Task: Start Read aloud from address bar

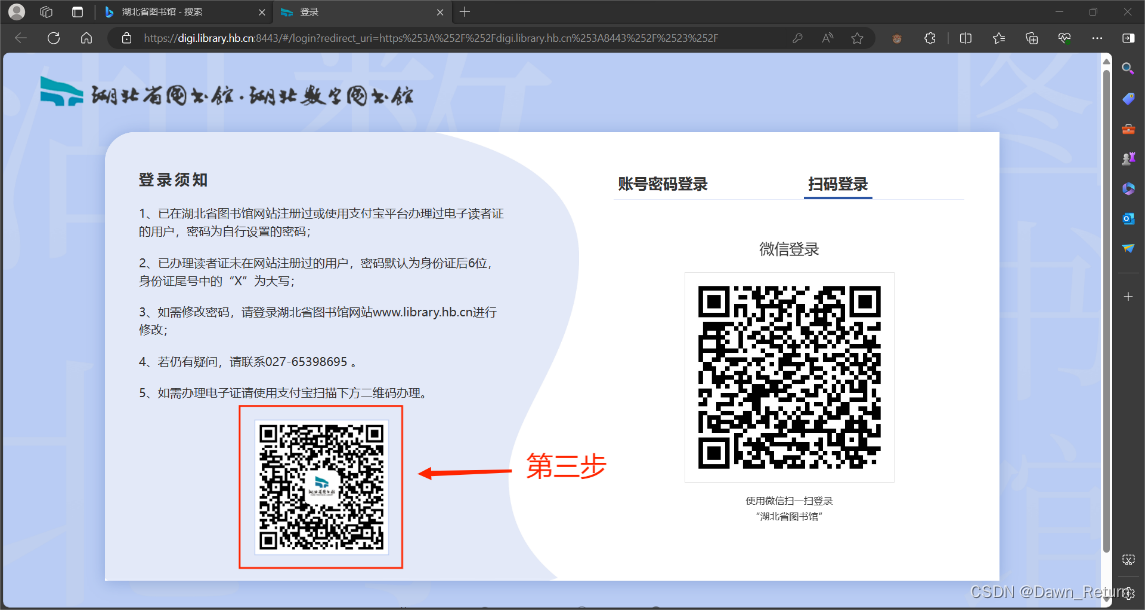Action: tap(827, 38)
